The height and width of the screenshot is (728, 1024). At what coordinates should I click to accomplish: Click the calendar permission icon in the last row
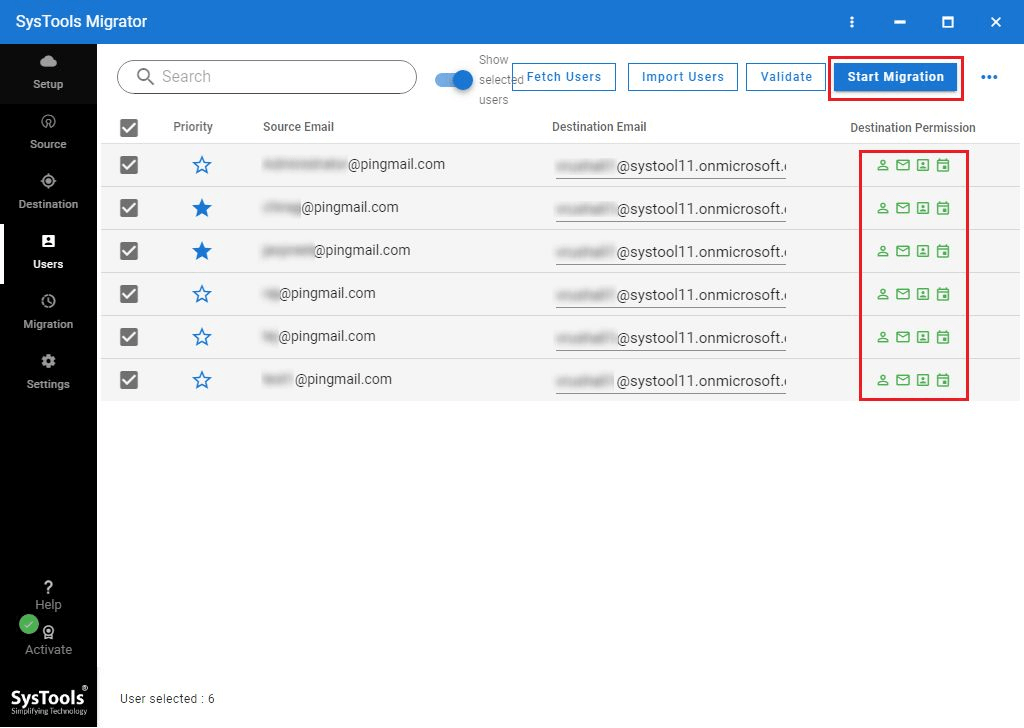click(x=943, y=380)
